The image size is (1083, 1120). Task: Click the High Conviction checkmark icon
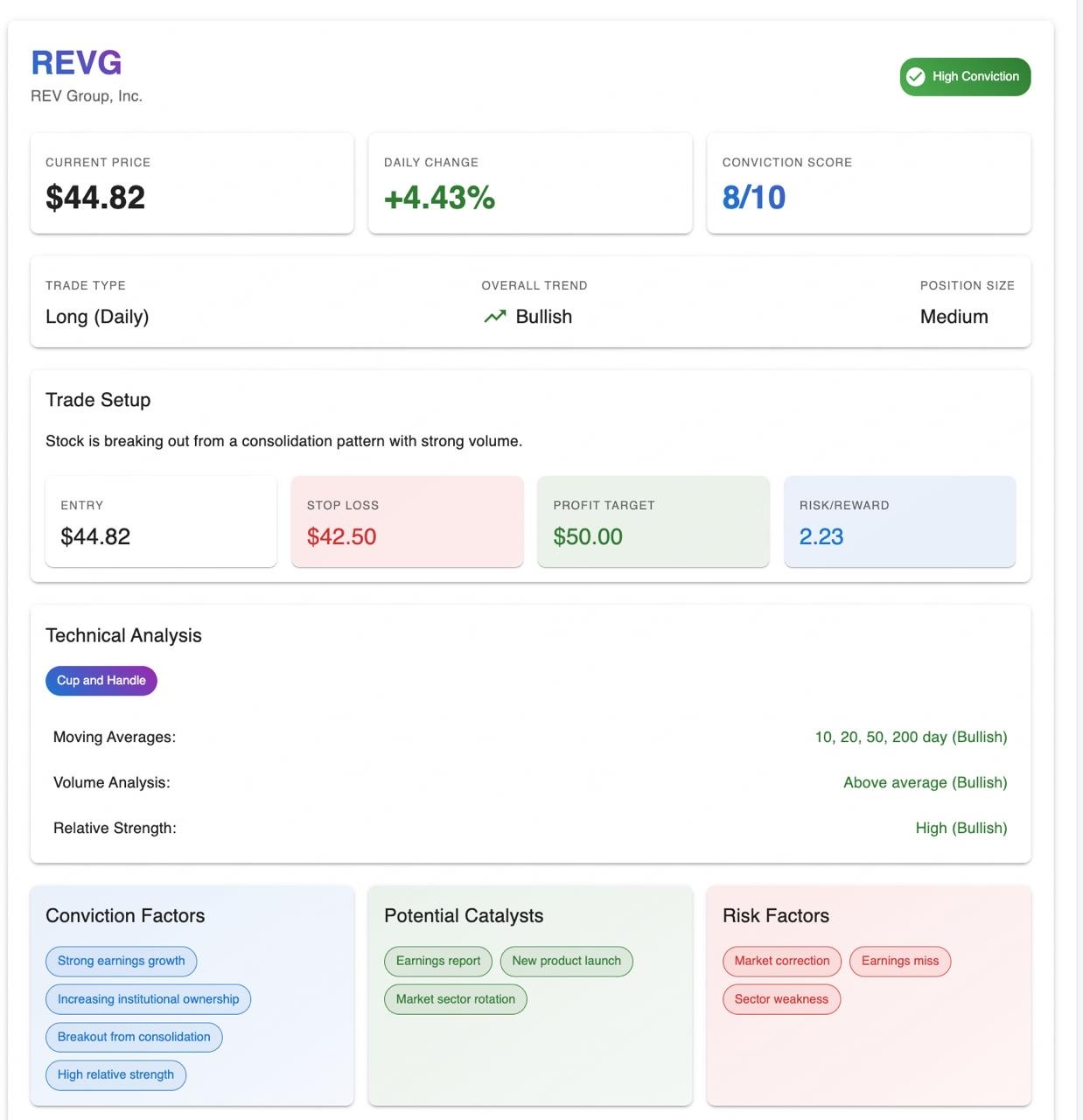tap(916, 77)
